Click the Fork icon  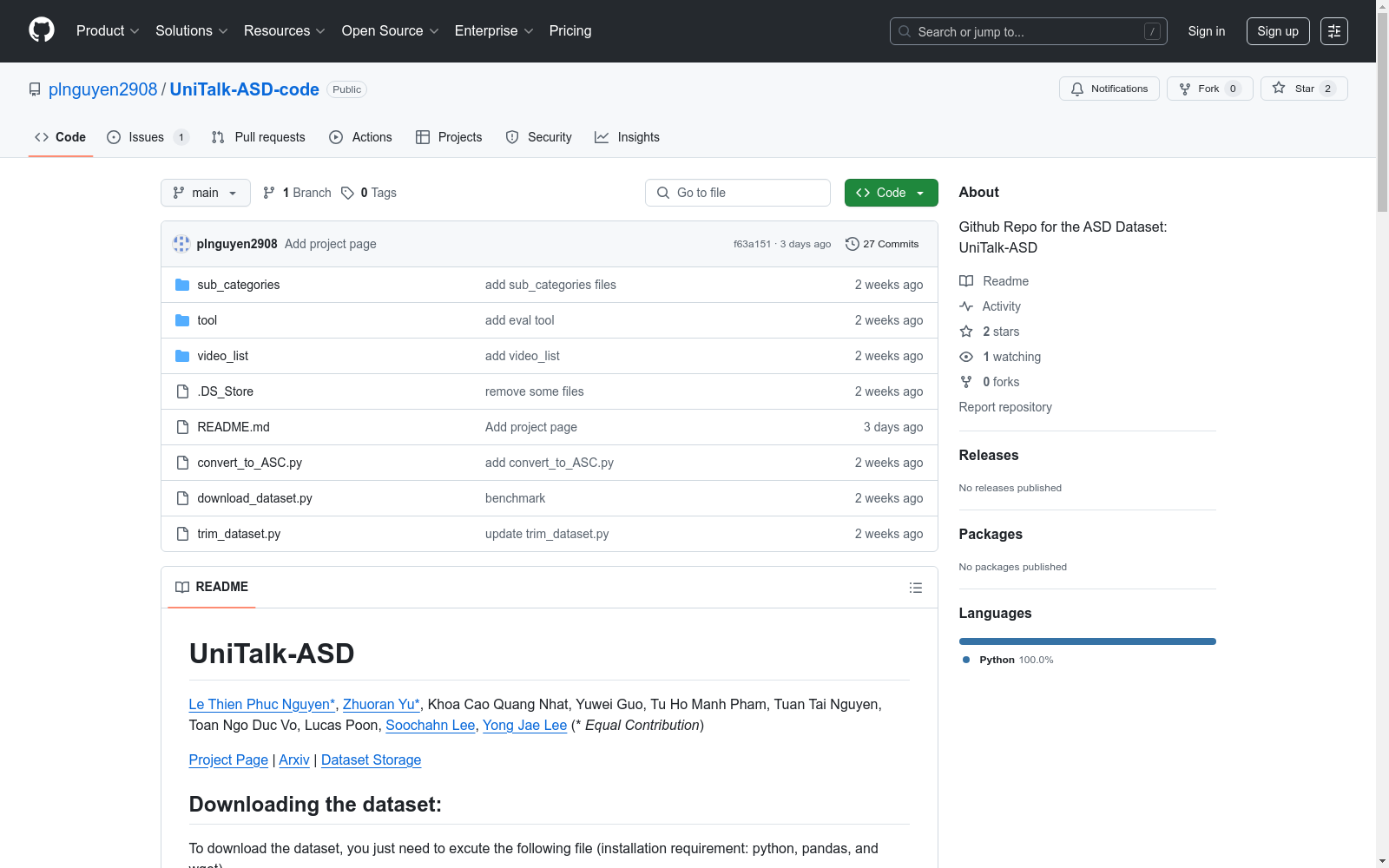(1185, 89)
